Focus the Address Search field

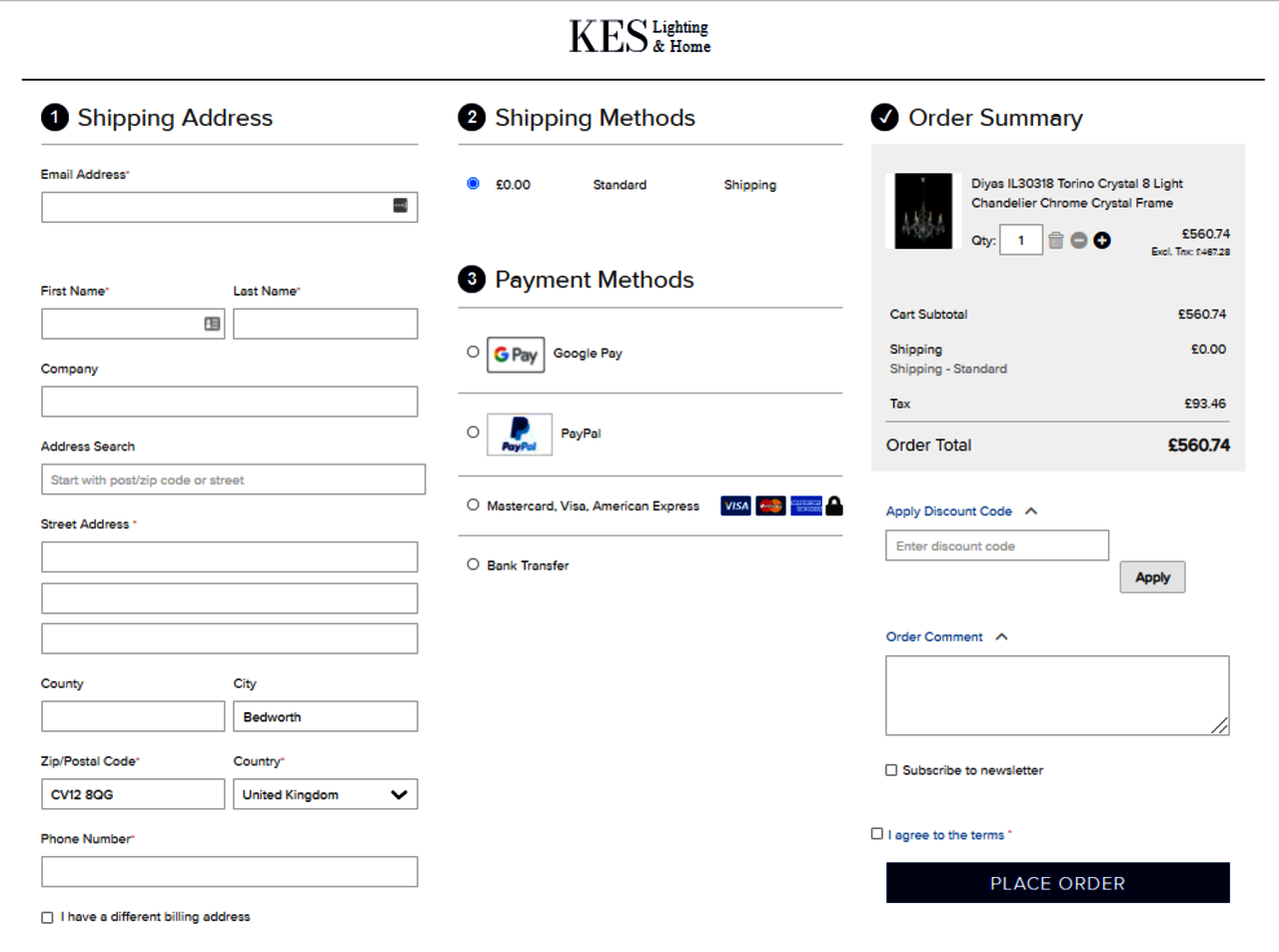(x=233, y=480)
